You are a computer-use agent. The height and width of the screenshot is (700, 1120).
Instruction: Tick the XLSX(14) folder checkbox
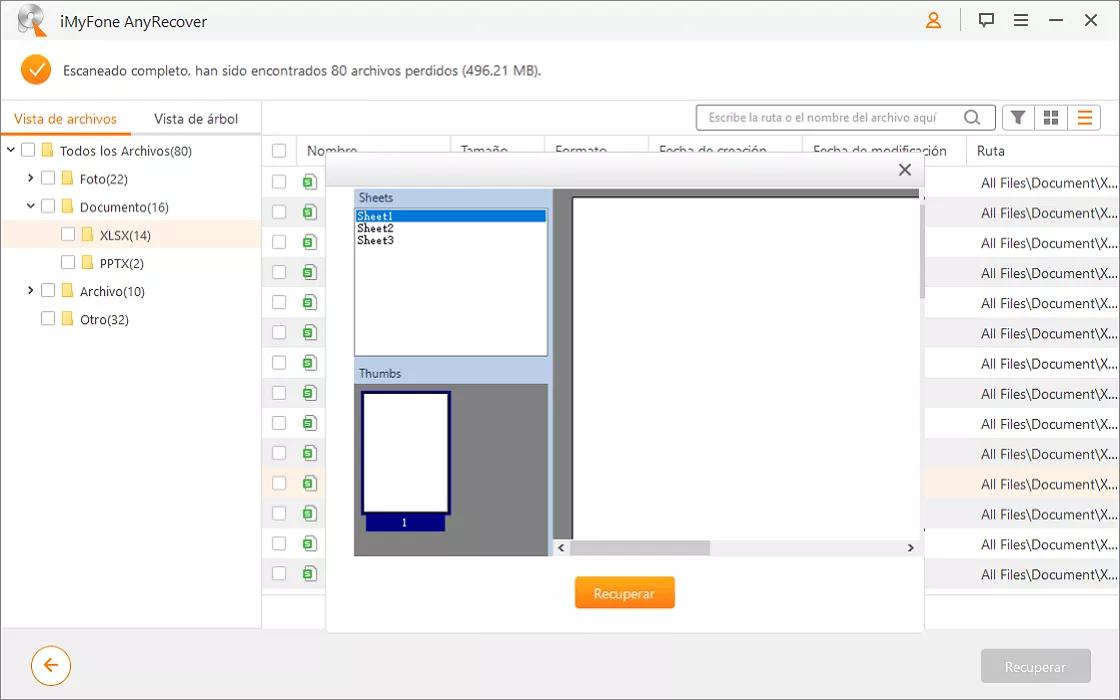point(68,235)
